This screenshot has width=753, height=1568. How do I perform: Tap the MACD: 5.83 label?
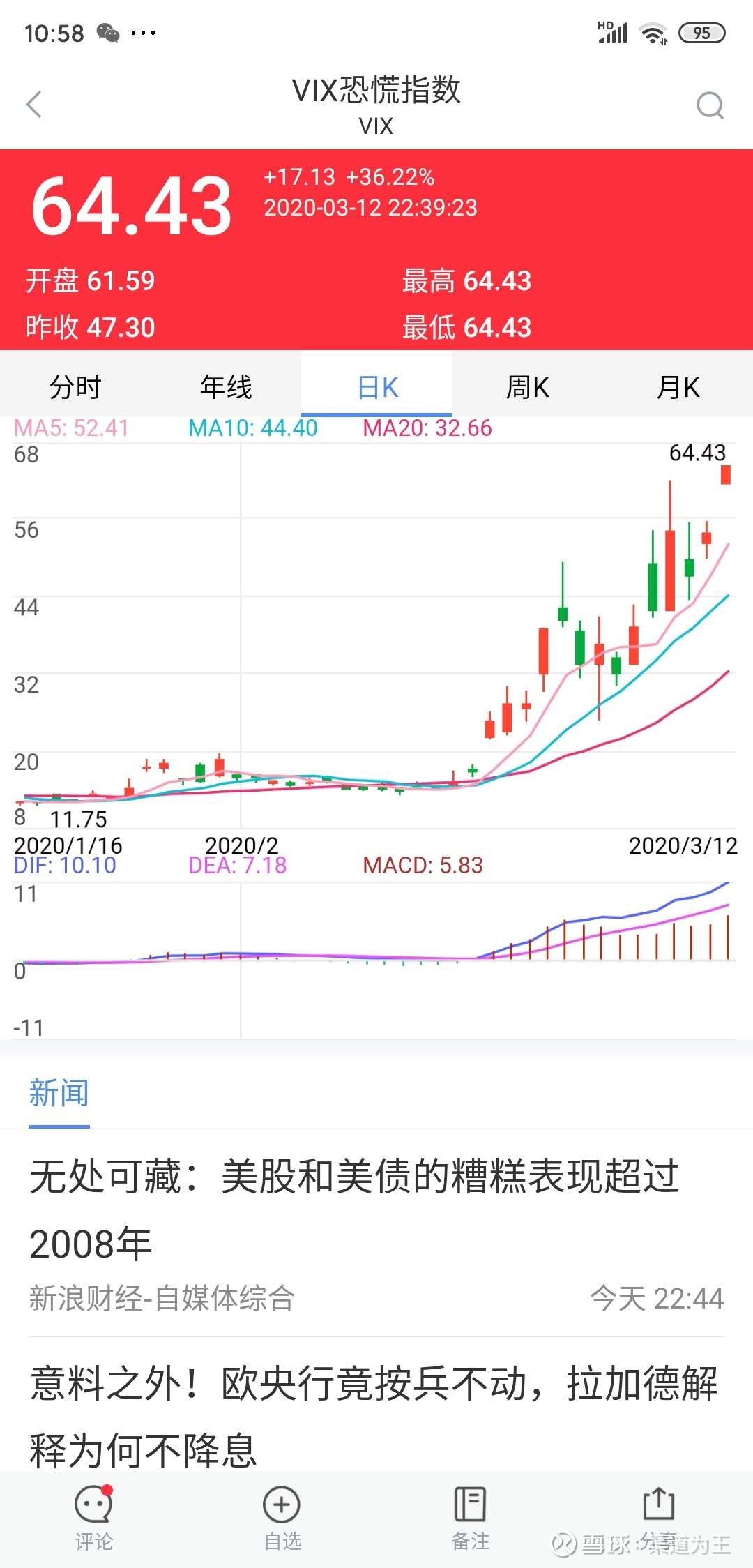pyautogui.click(x=423, y=866)
